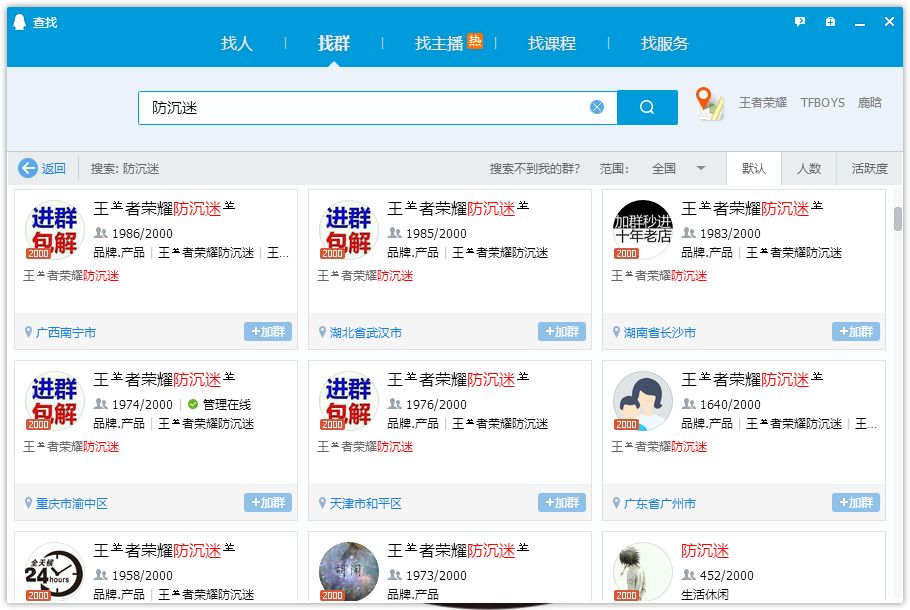Open the nearby groups map pin icon

click(709, 103)
